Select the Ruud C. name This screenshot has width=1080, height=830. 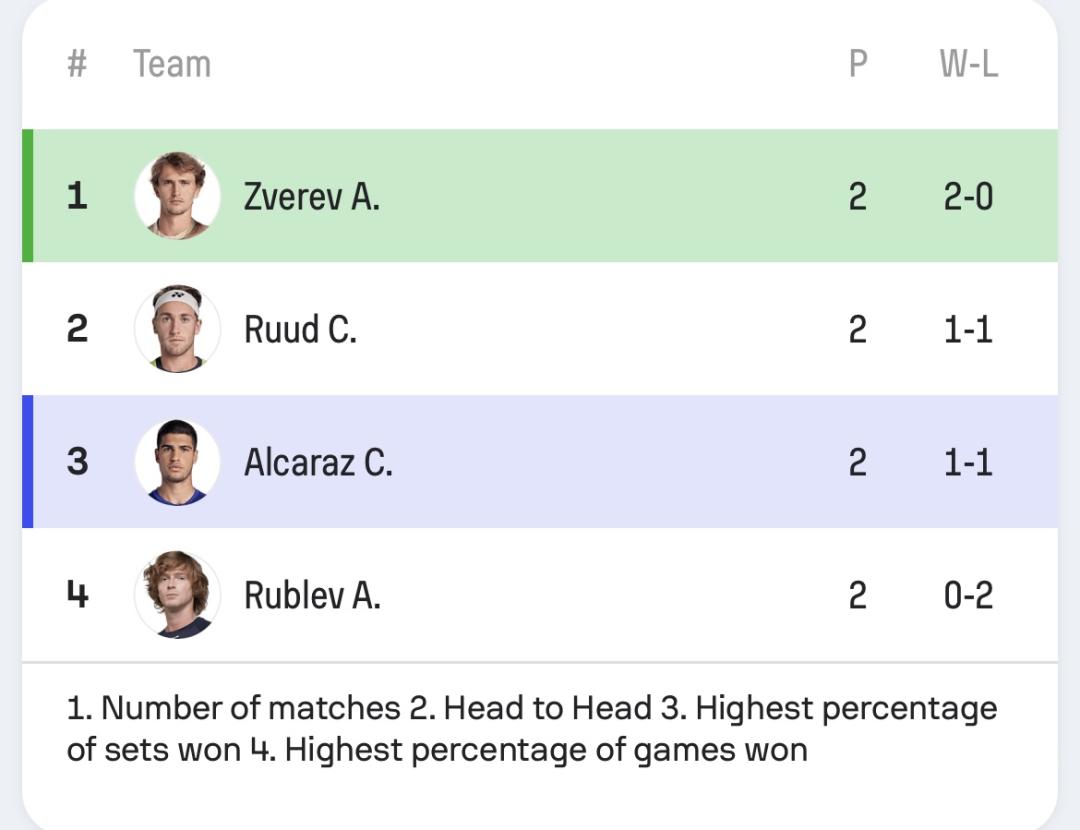click(x=300, y=329)
